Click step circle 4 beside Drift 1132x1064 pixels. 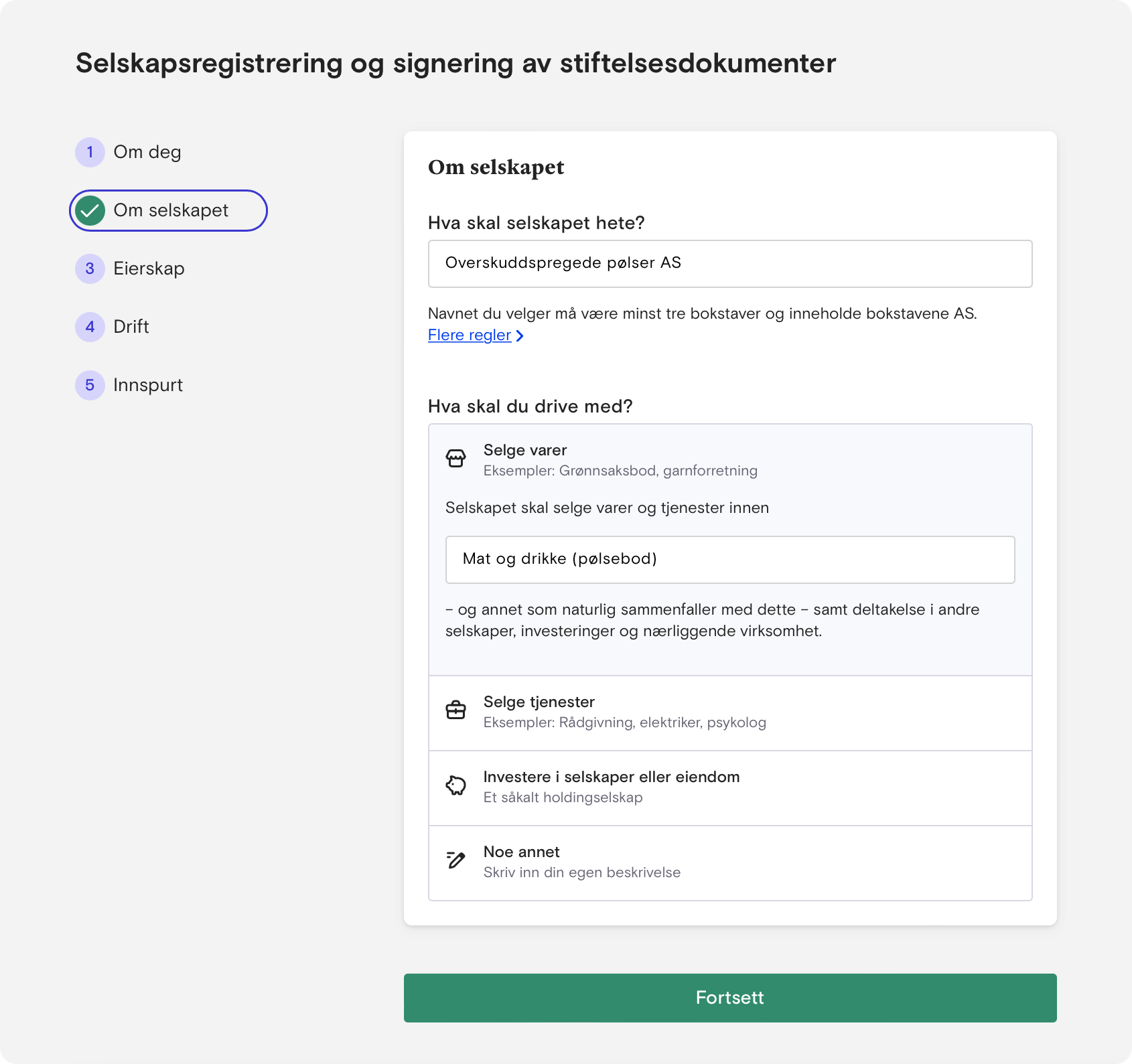pyautogui.click(x=90, y=327)
